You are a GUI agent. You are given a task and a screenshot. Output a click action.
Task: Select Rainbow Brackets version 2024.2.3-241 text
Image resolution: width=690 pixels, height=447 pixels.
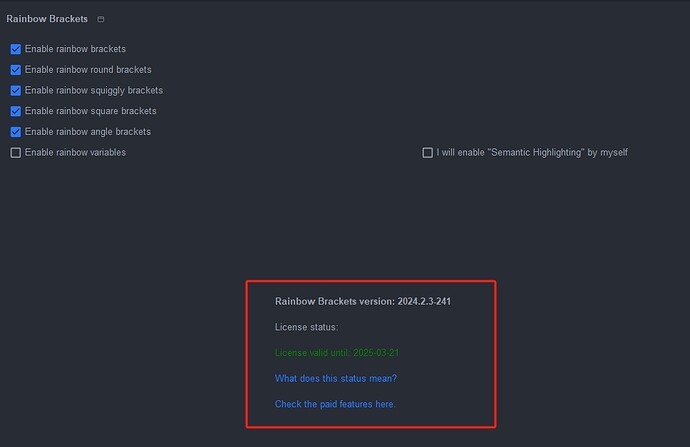pos(363,301)
